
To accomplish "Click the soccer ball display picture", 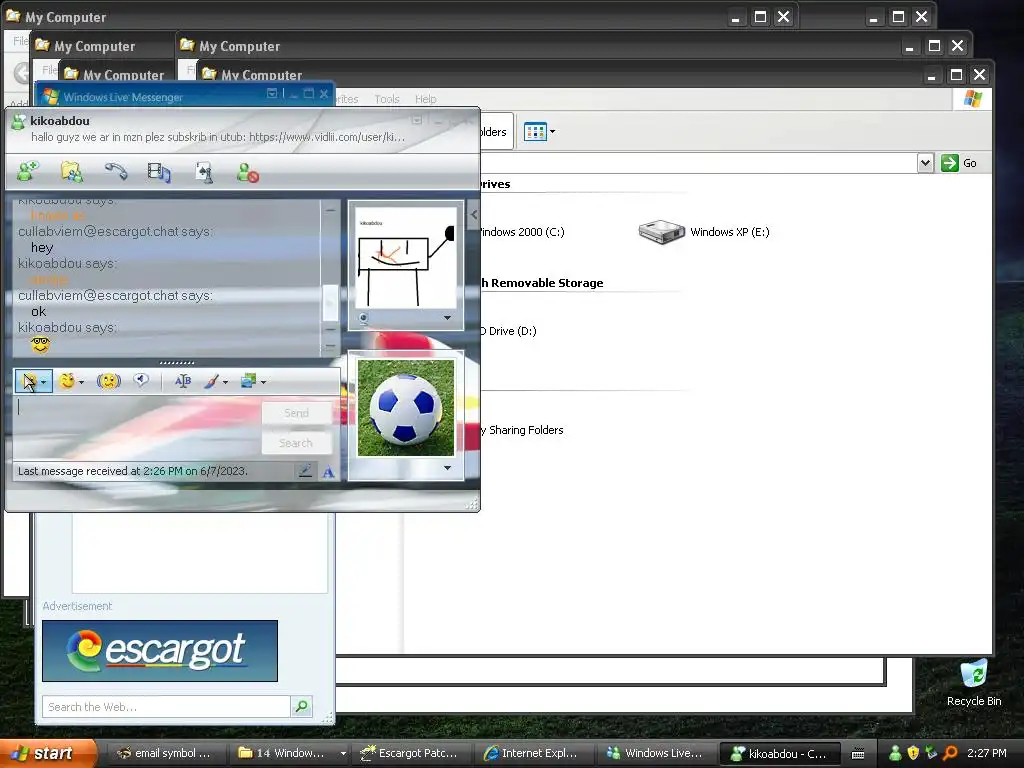I will coord(406,408).
